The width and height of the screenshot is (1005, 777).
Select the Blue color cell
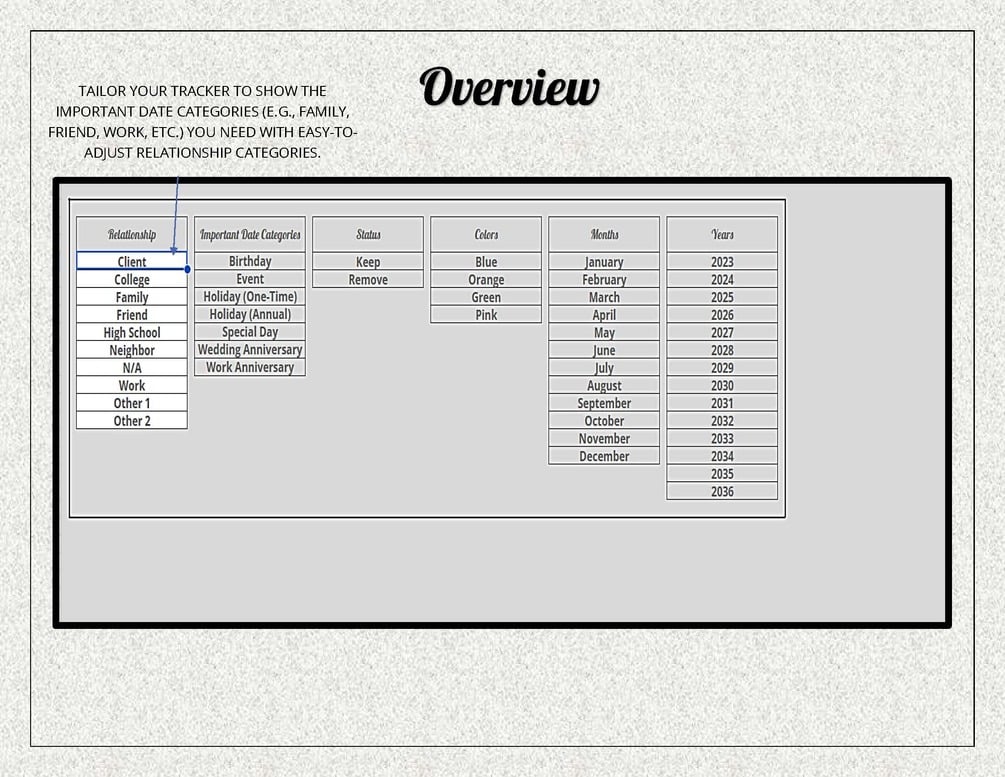coord(486,261)
